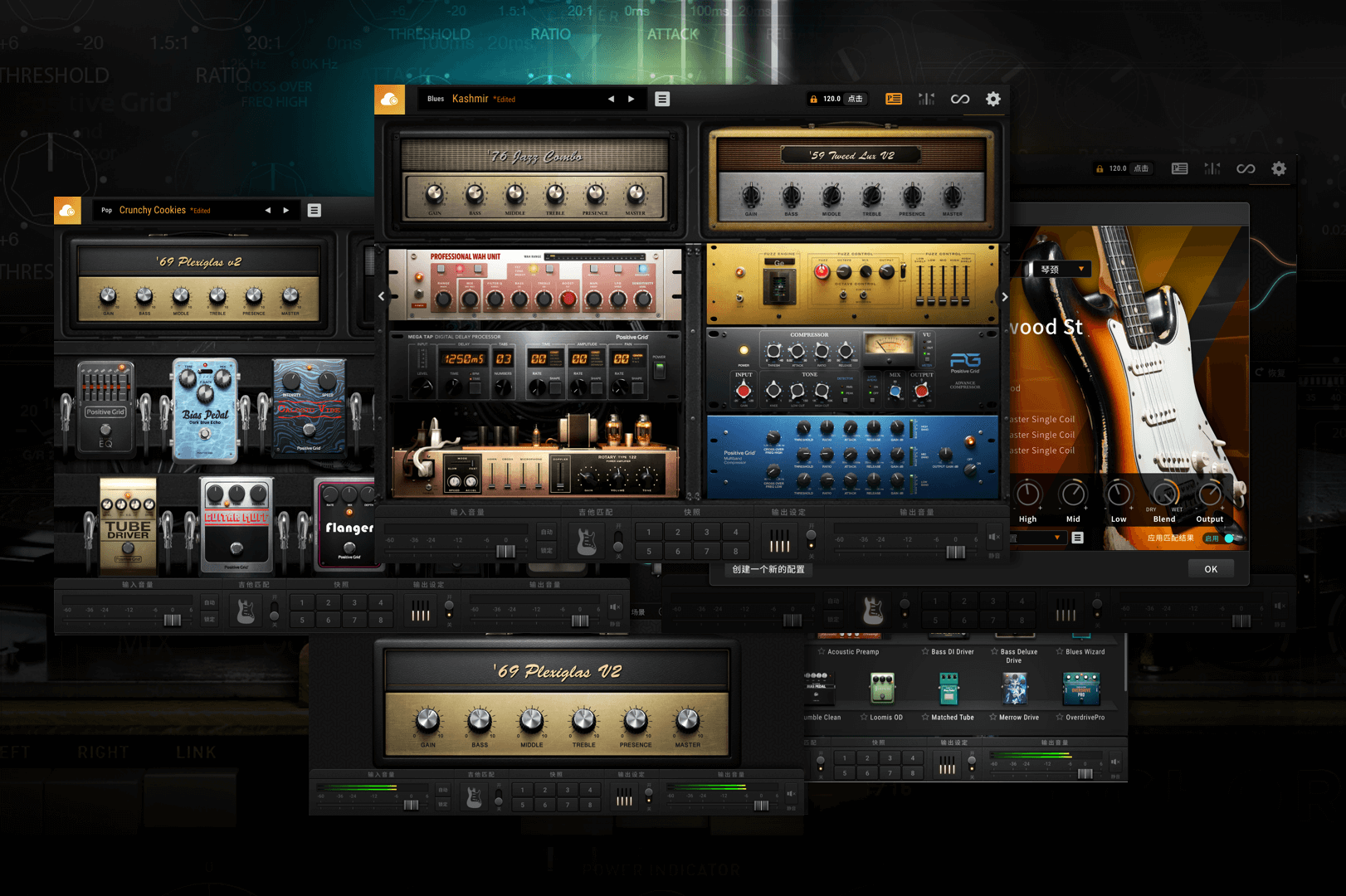Image resolution: width=1346 pixels, height=896 pixels.
Task: Open ToneCloud in the Kashmir window
Action: coord(389,100)
